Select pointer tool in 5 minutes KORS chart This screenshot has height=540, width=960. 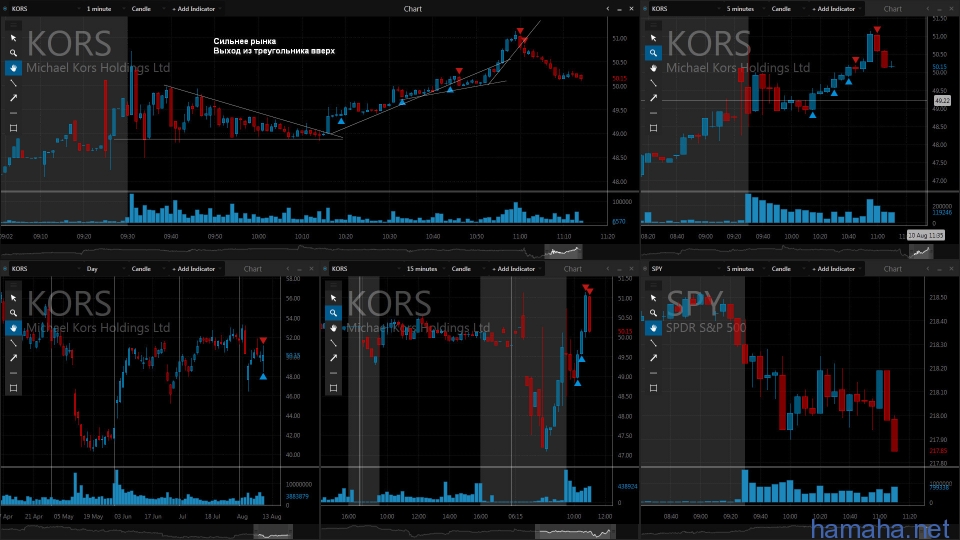653,38
